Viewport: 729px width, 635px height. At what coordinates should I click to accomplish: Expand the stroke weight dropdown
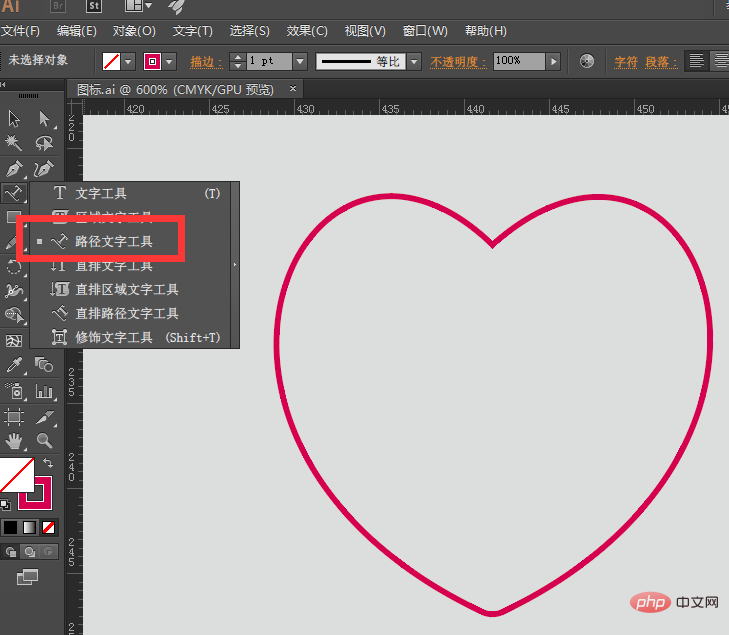[300, 61]
